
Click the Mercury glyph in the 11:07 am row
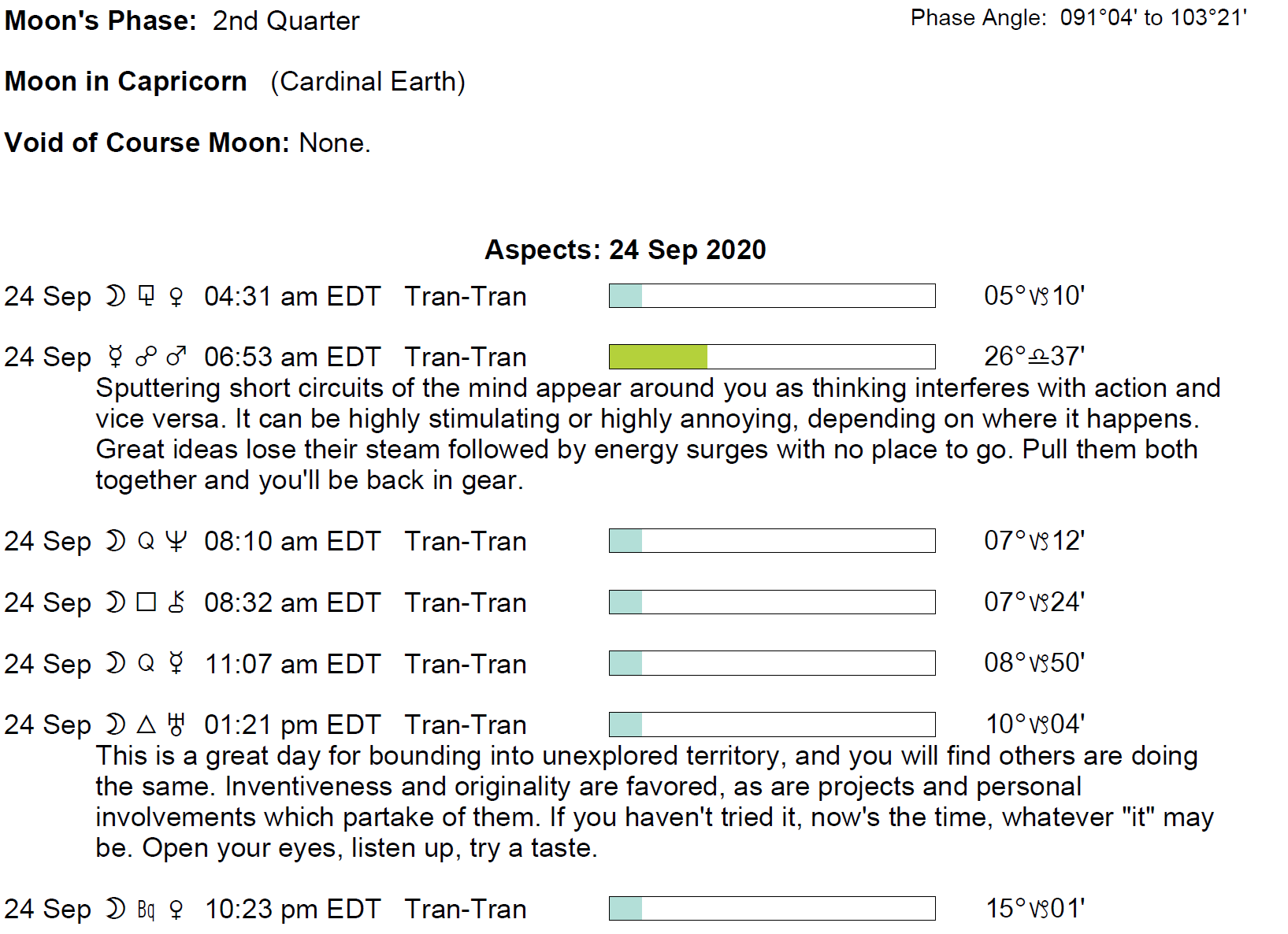point(176,665)
